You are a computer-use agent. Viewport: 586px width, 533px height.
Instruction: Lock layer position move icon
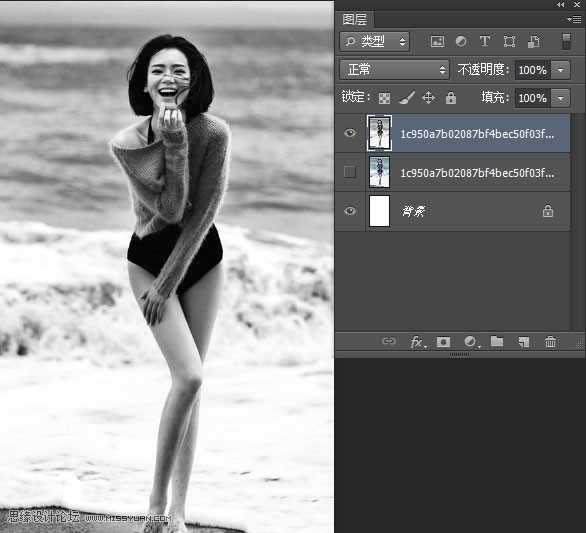(428, 98)
